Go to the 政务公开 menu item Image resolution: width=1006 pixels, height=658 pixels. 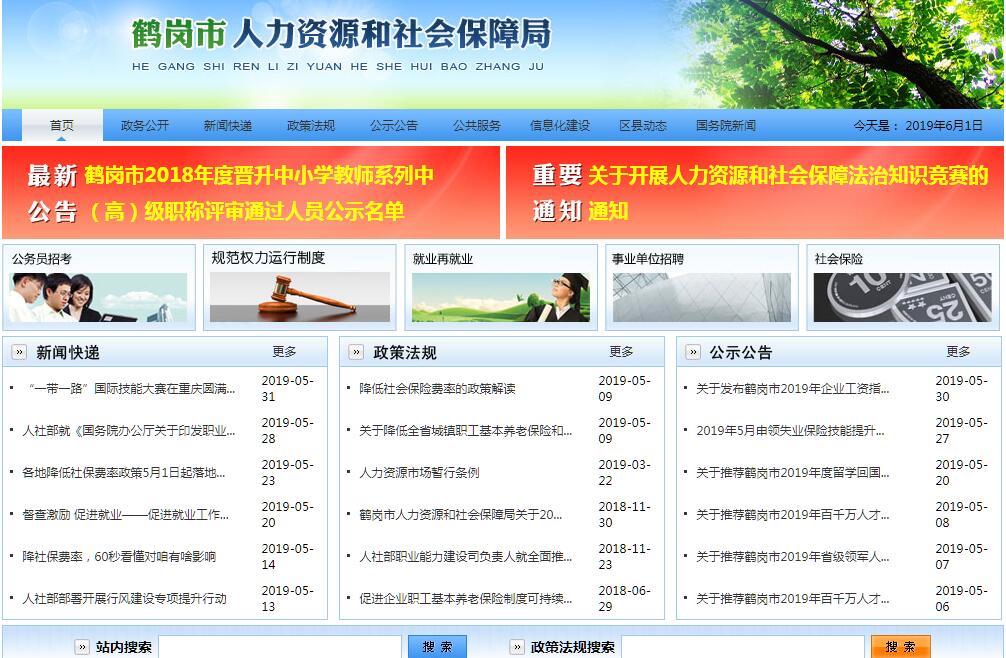[145, 126]
